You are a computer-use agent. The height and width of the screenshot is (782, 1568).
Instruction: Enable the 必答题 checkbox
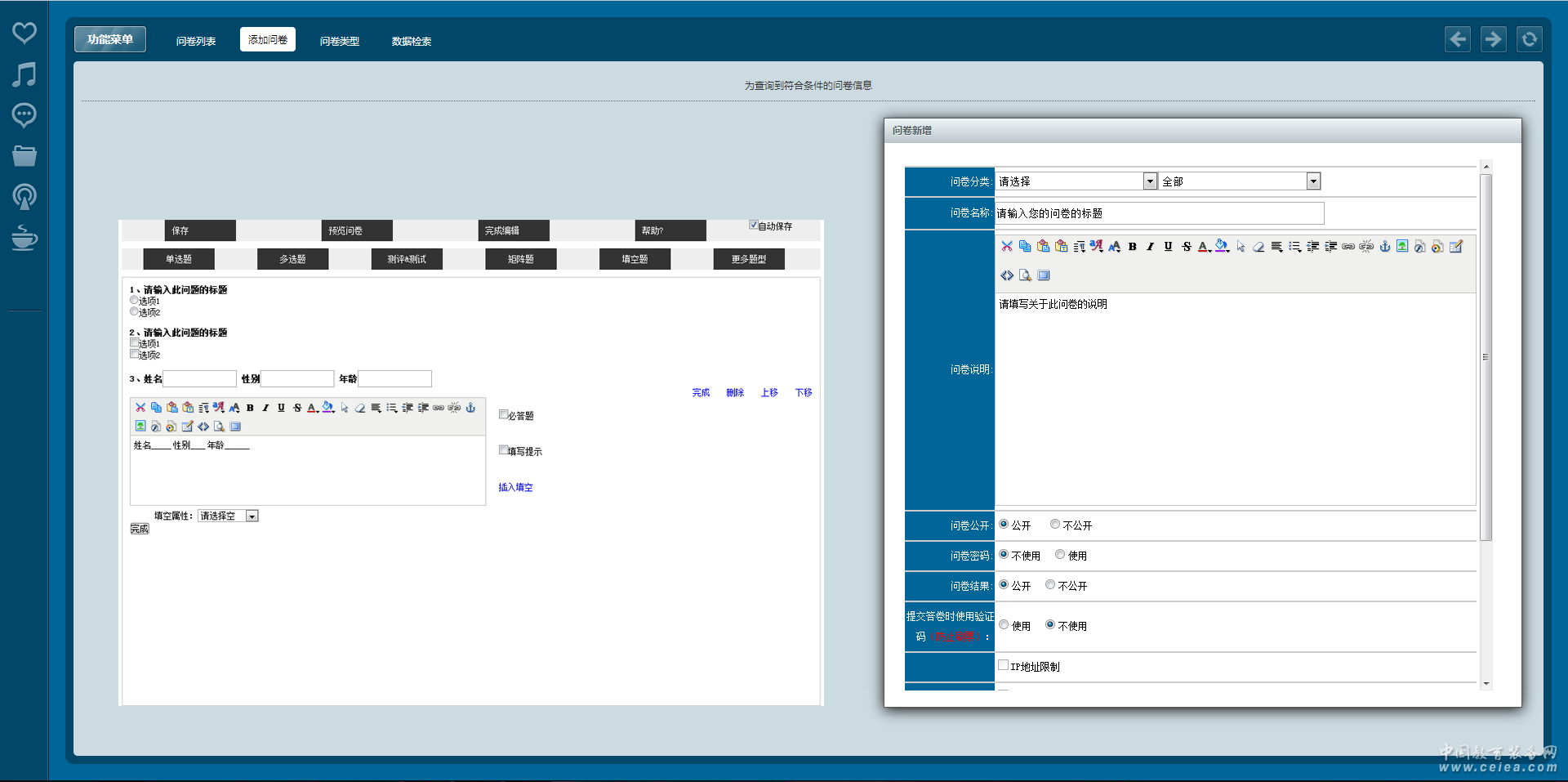point(504,414)
